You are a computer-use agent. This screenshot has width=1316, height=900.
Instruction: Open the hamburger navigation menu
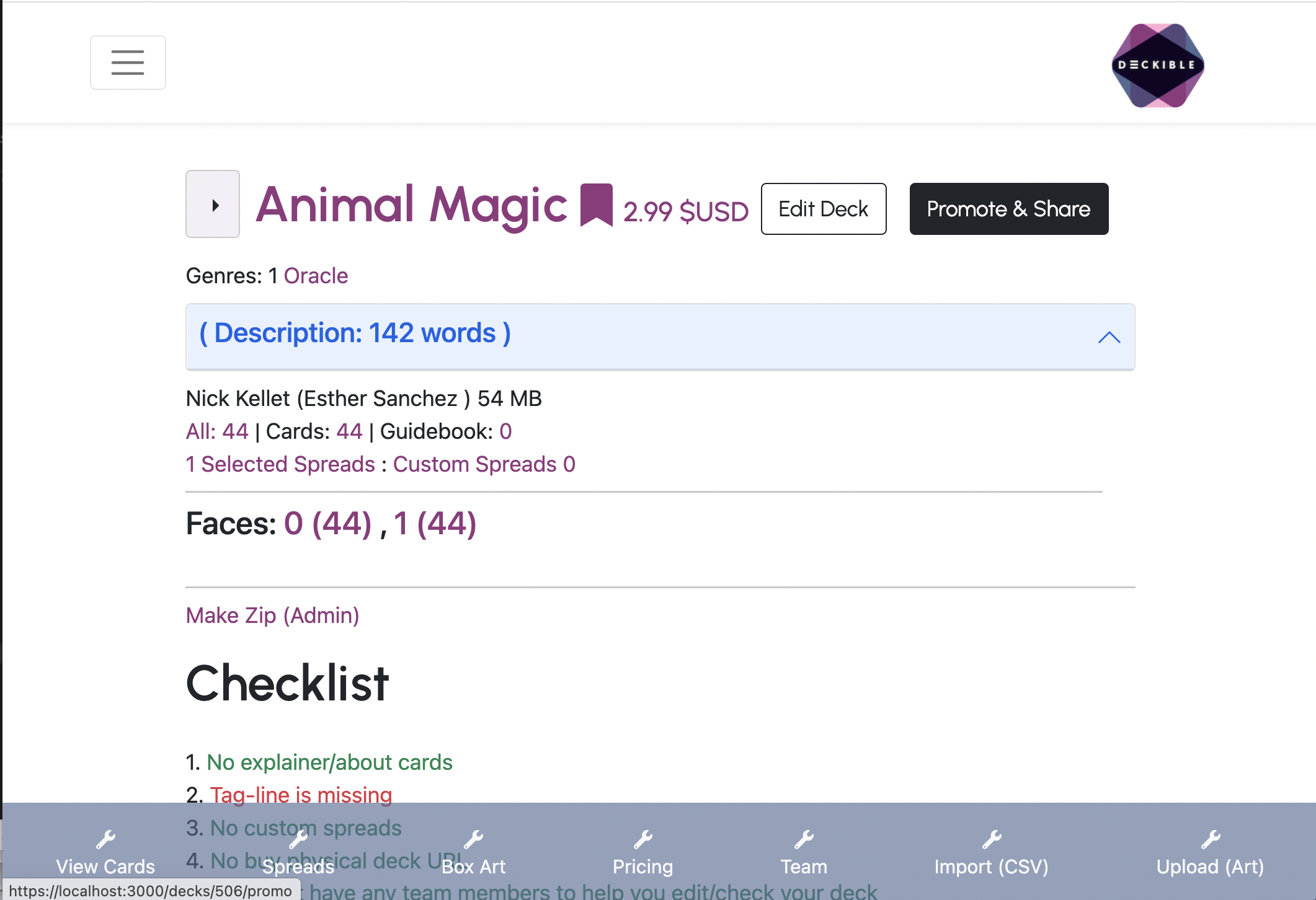128,63
